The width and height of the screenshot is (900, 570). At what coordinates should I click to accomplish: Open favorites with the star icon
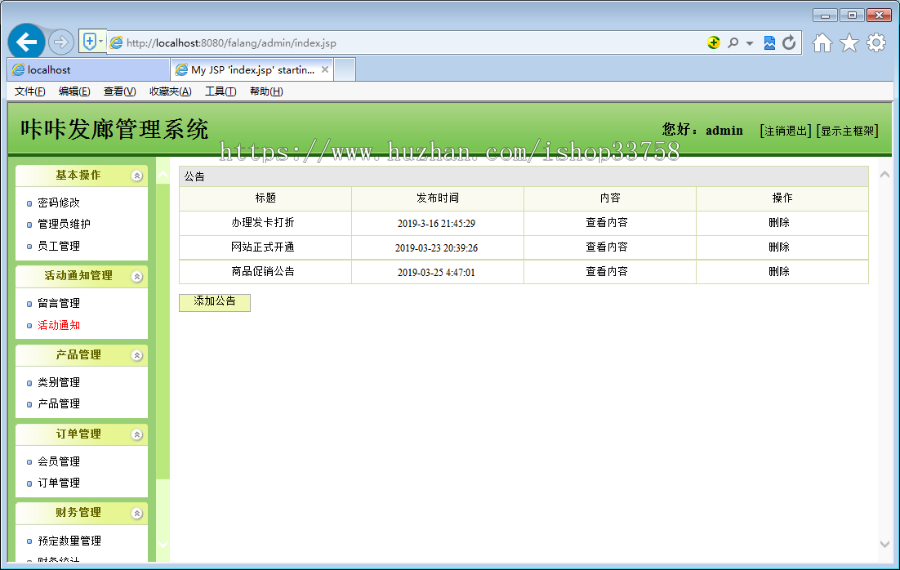coord(849,42)
